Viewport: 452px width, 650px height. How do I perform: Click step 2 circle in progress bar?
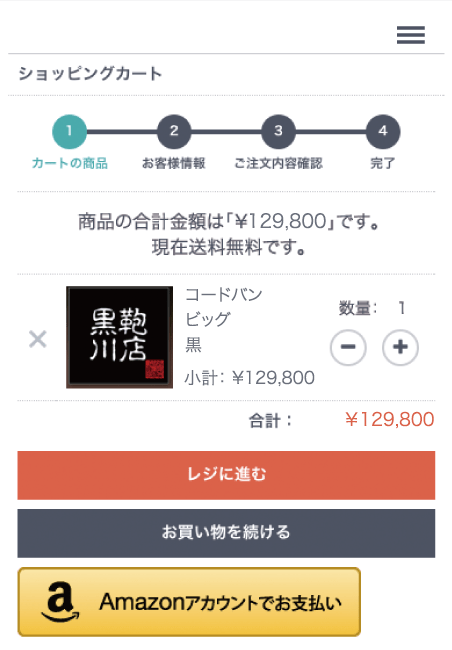click(174, 131)
